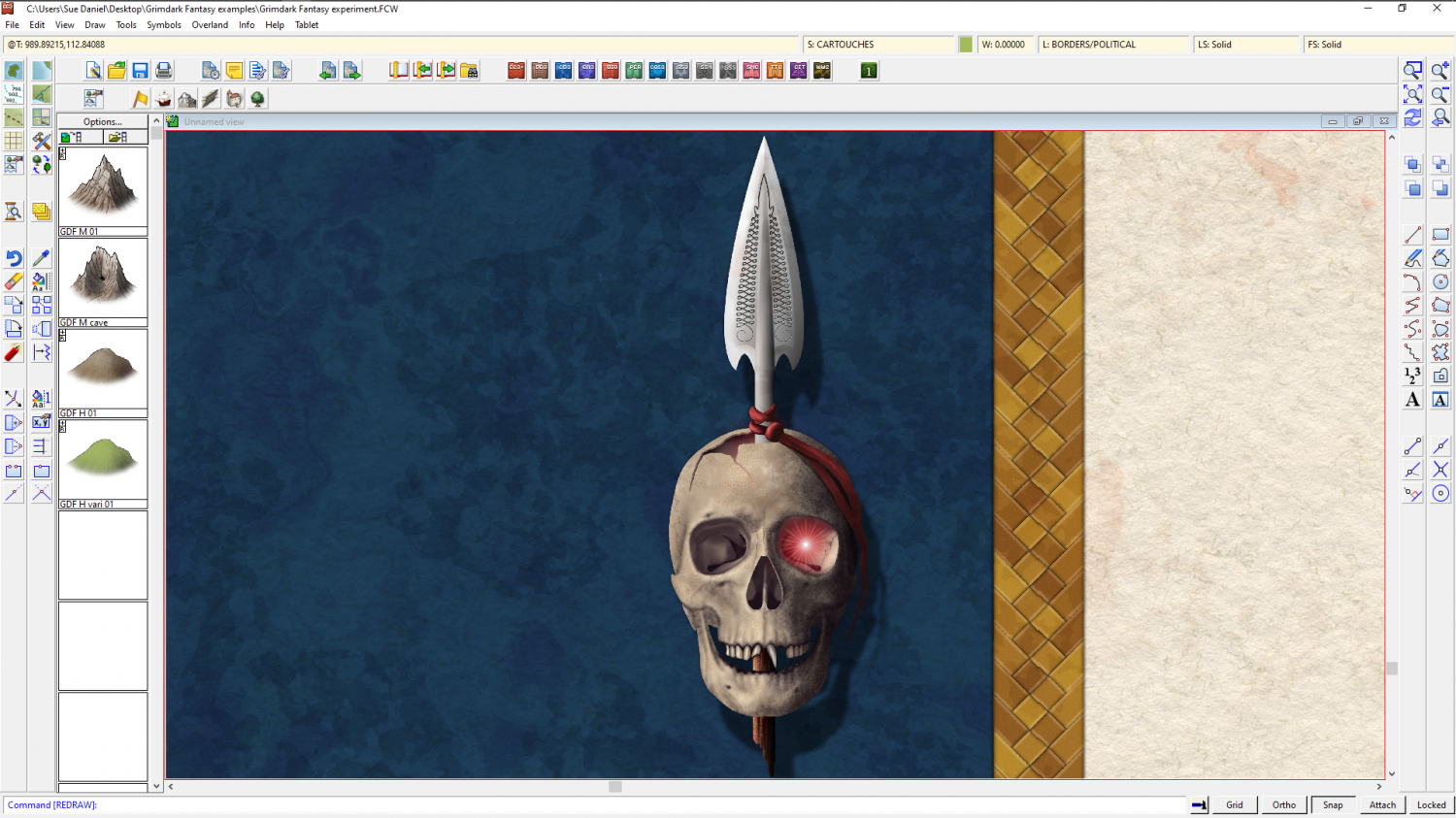1456x818 pixels.
Task: Open the Draw menu
Action: click(x=95, y=25)
